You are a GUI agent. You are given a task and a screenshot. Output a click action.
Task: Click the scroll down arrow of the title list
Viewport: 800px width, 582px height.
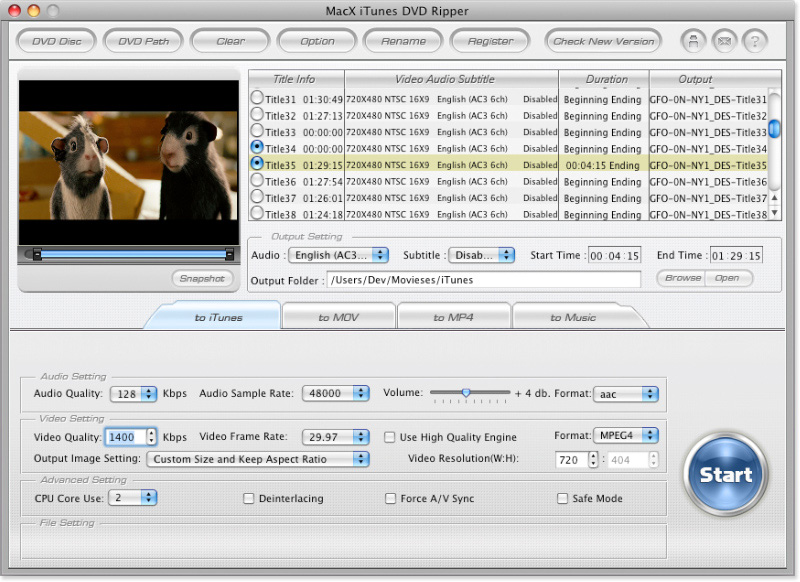(x=775, y=212)
